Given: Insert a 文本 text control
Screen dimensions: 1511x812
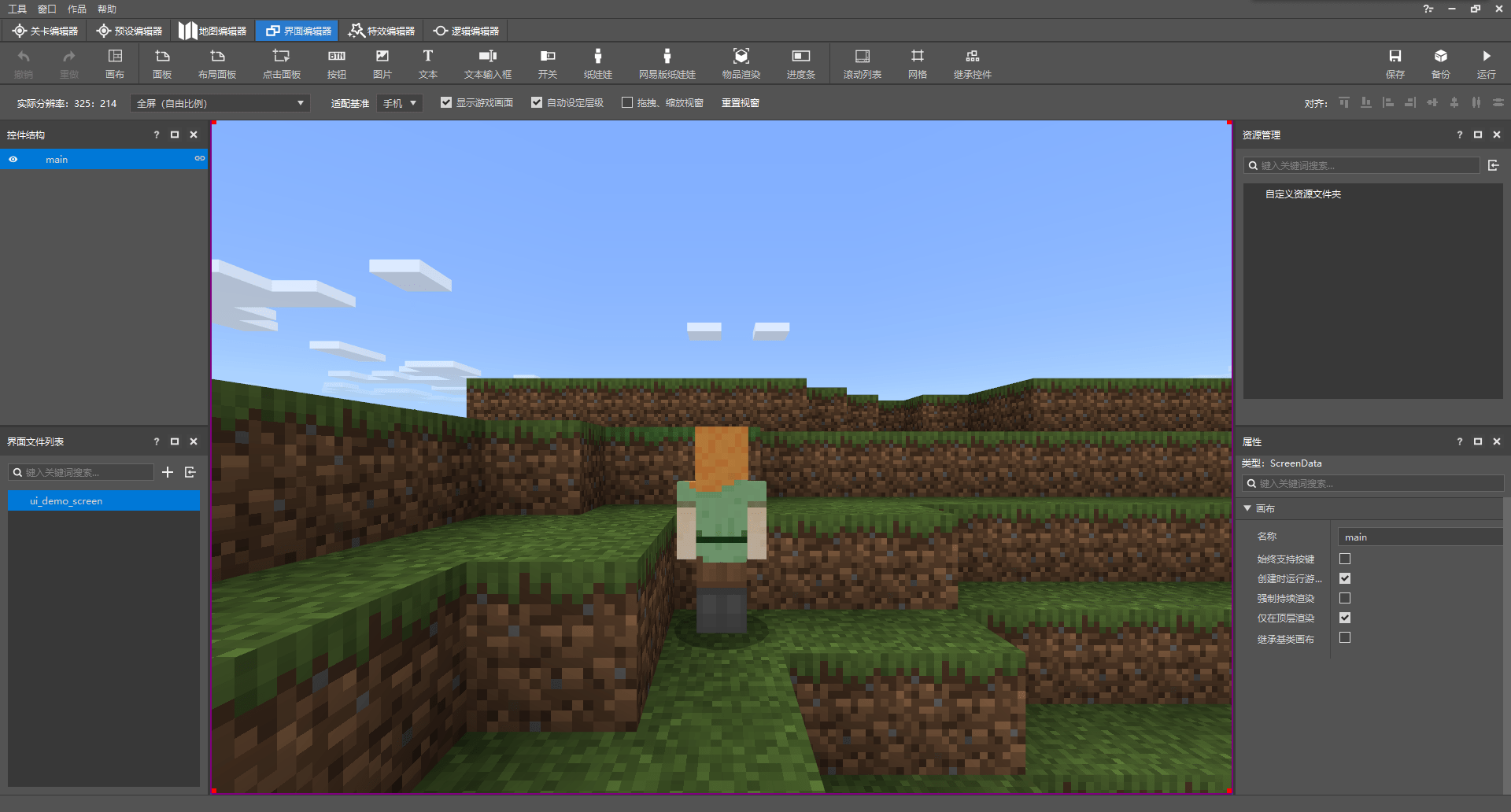Looking at the screenshot, I should click(x=428, y=63).
